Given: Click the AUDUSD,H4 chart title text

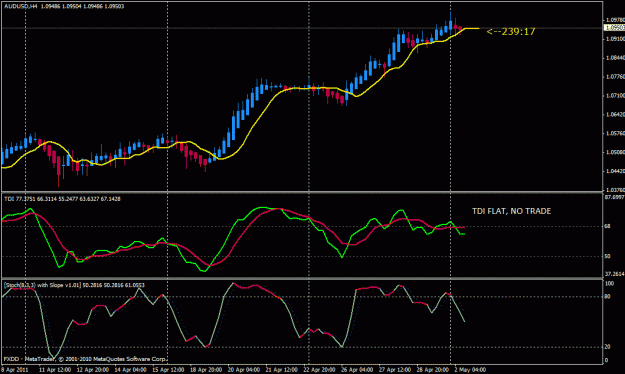Looking at the screenshot, I should pos(64,6).
